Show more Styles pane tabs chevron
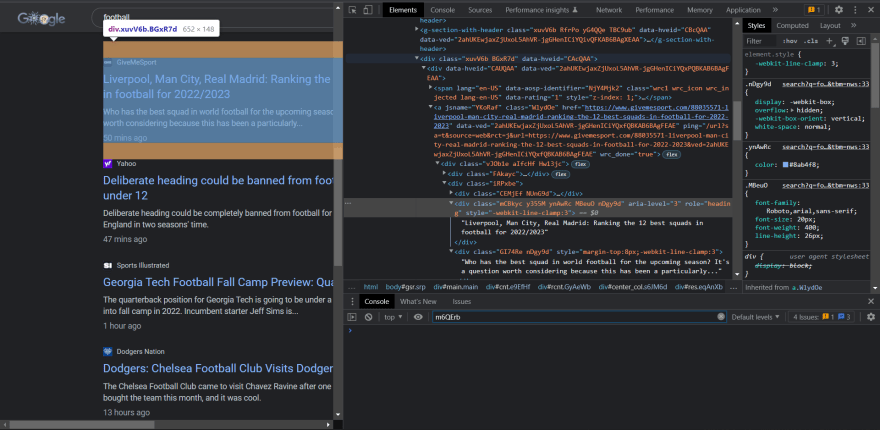 click(x=853, y=25)
